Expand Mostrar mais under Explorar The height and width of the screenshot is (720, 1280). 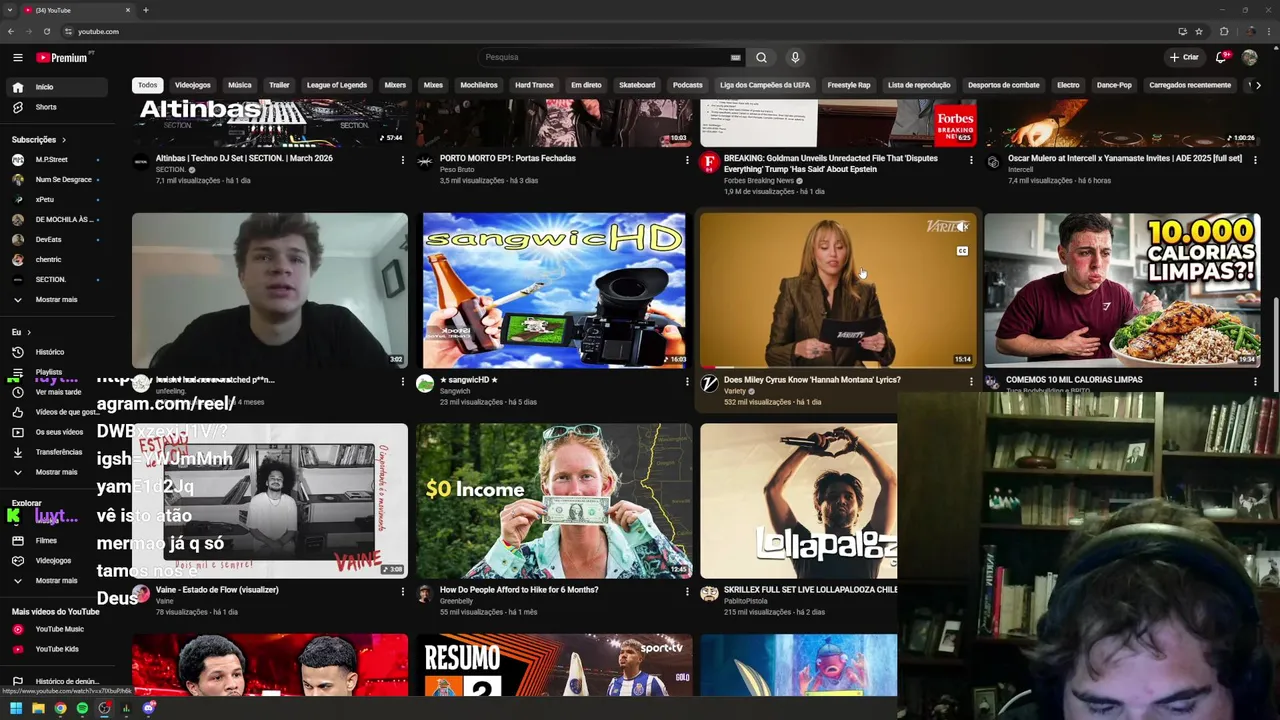[57, 580]
